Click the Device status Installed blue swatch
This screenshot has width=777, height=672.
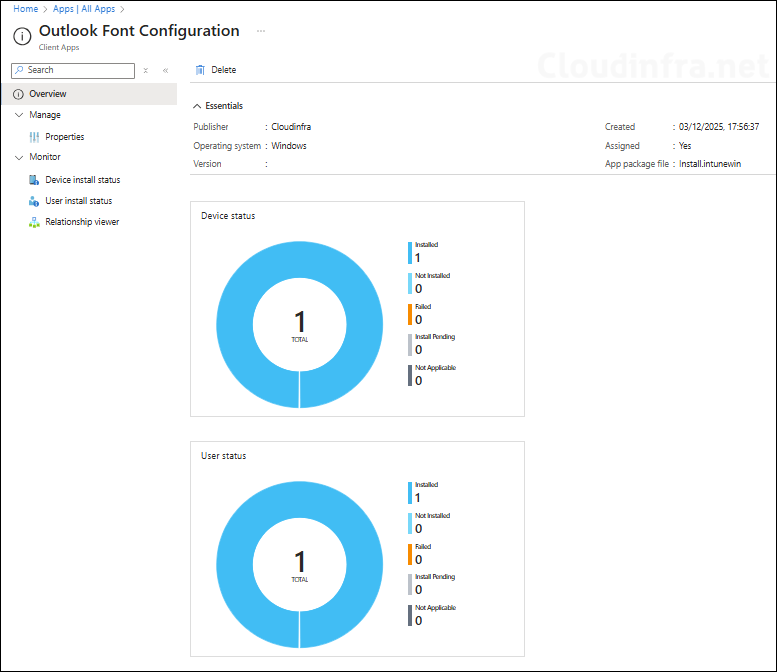point(410,253)
